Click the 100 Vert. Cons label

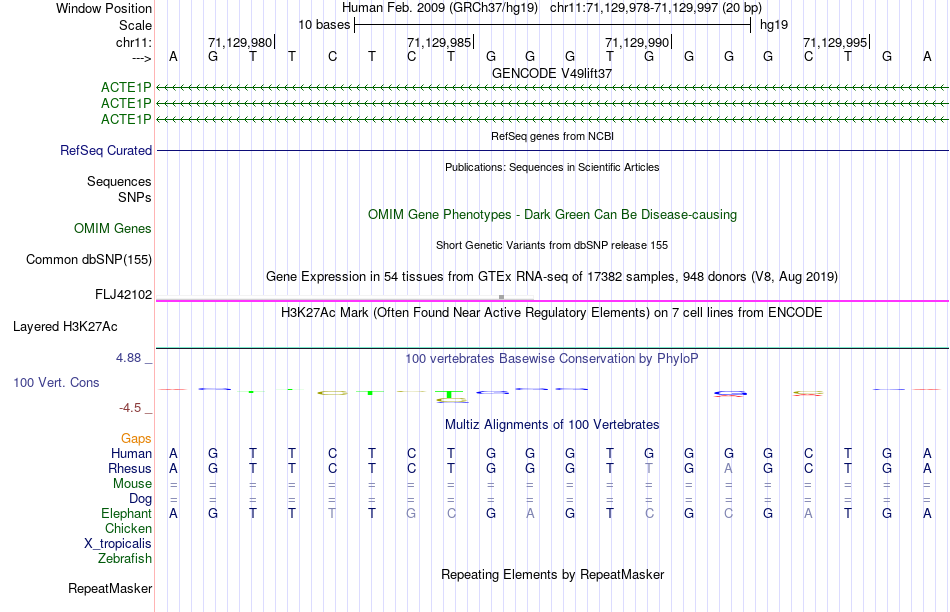click(x=56, y=382)
